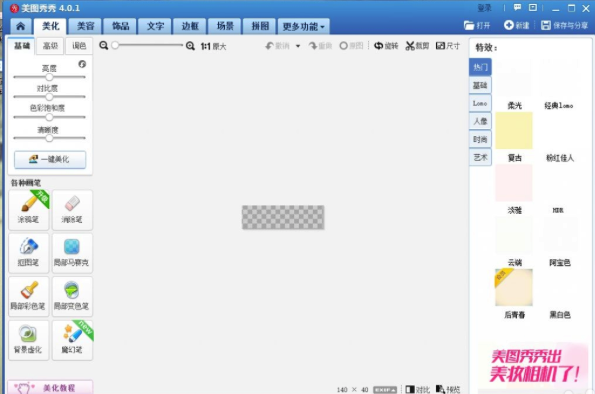Select the 魔幻笔 magic pen tool
This screenshot has height=394, width=595.
[72, 340]
